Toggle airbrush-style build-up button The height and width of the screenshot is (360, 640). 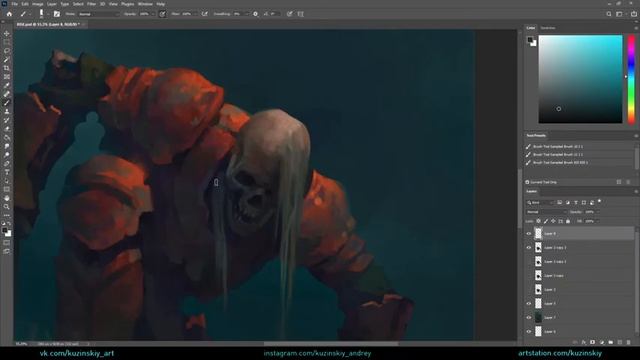[x=204, y=14]
